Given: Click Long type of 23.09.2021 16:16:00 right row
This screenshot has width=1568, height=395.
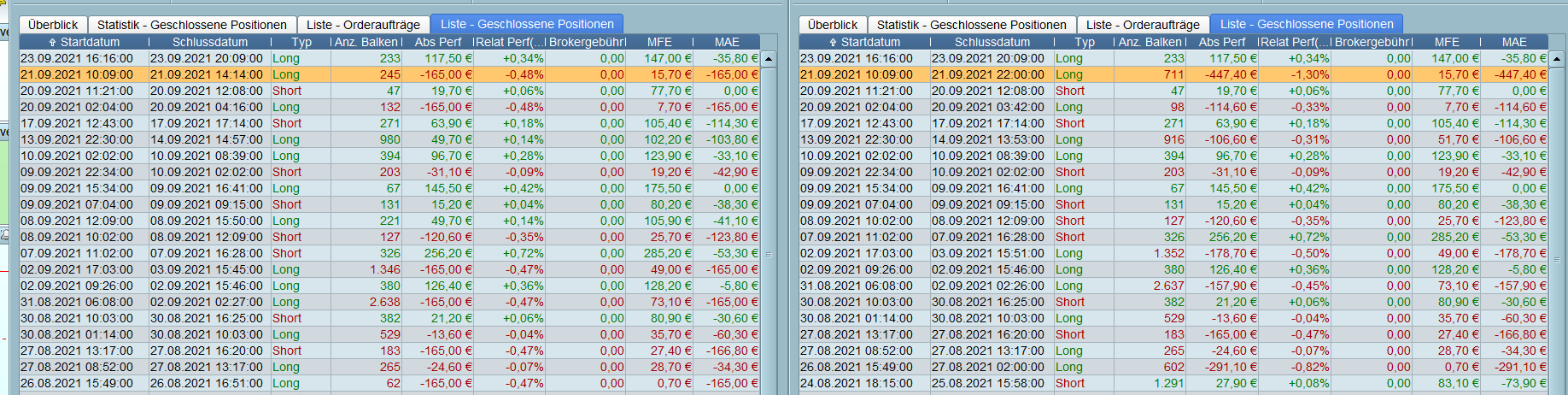Looking at the screenshot, I should 1069,58.
